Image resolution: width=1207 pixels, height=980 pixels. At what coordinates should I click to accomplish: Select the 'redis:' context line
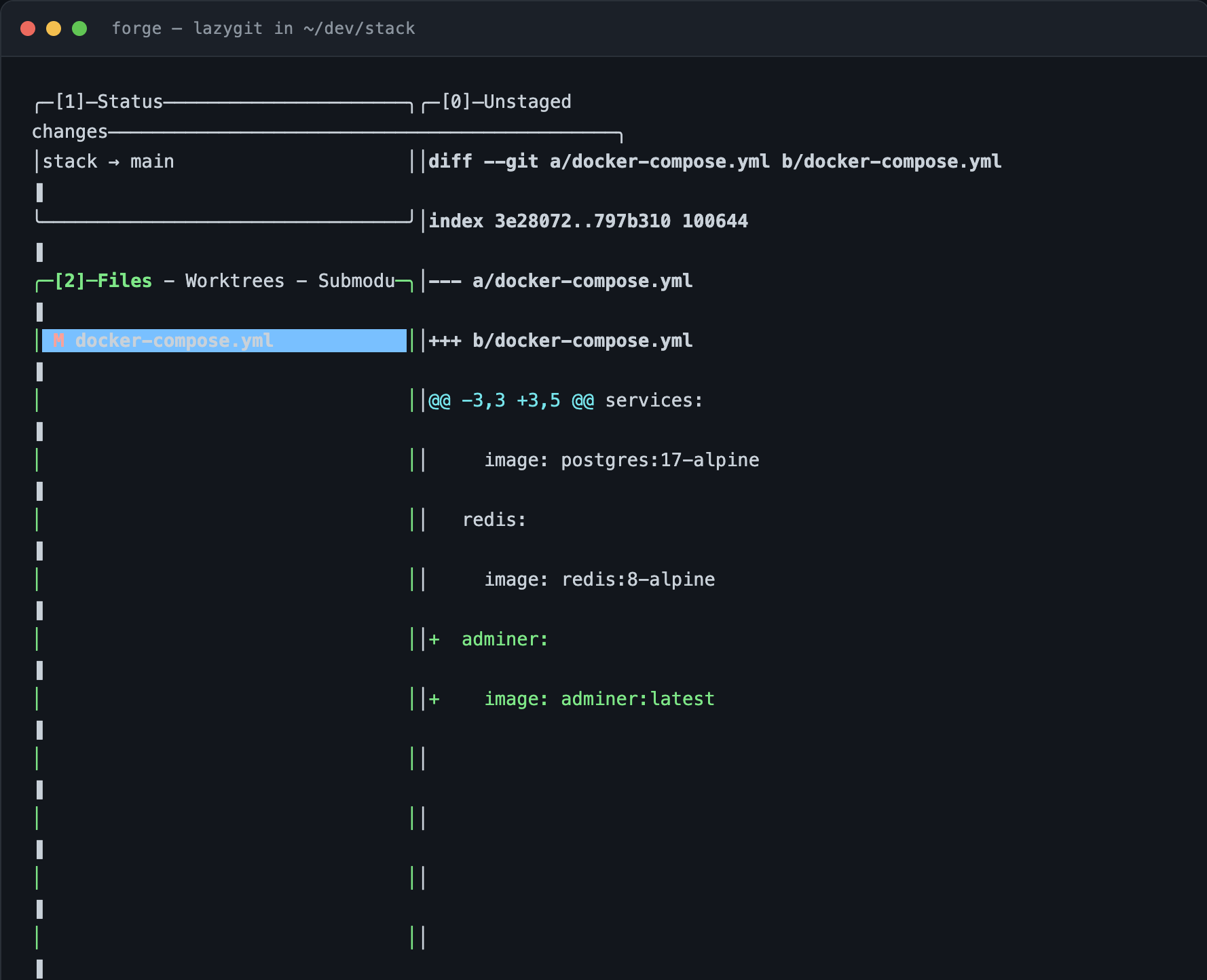(x=494, y=520)
